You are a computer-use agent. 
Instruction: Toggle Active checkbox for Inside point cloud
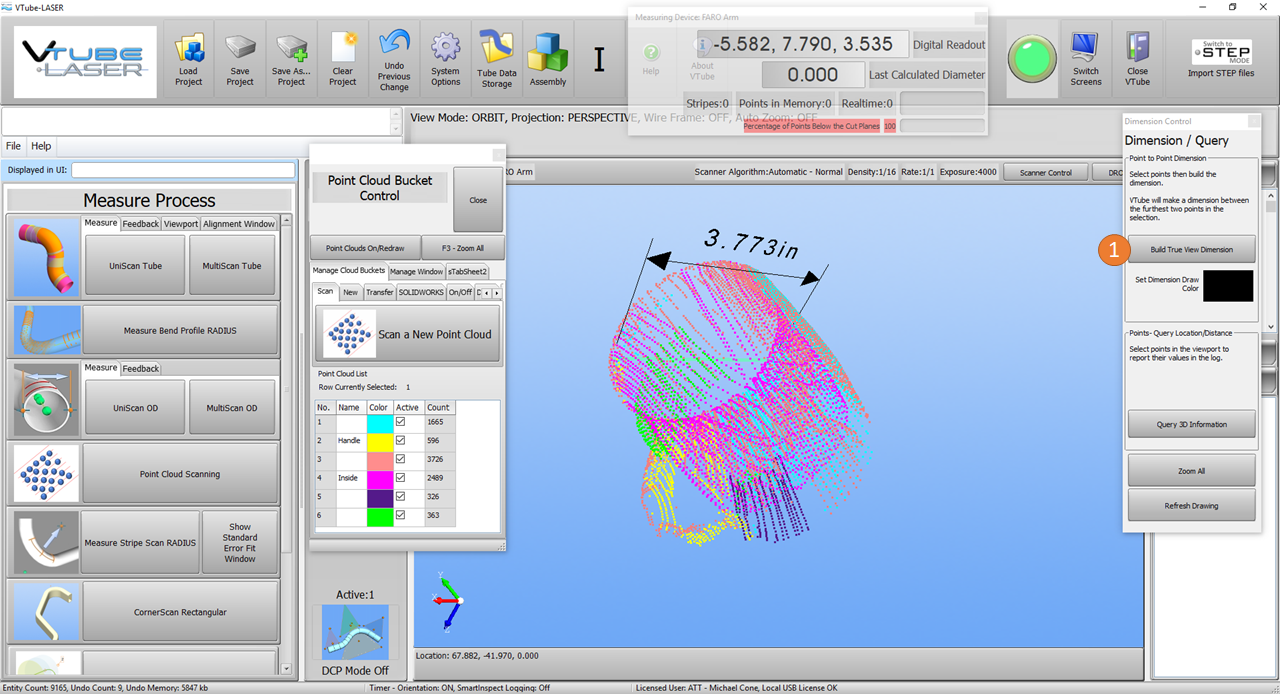tap(400, 478)
